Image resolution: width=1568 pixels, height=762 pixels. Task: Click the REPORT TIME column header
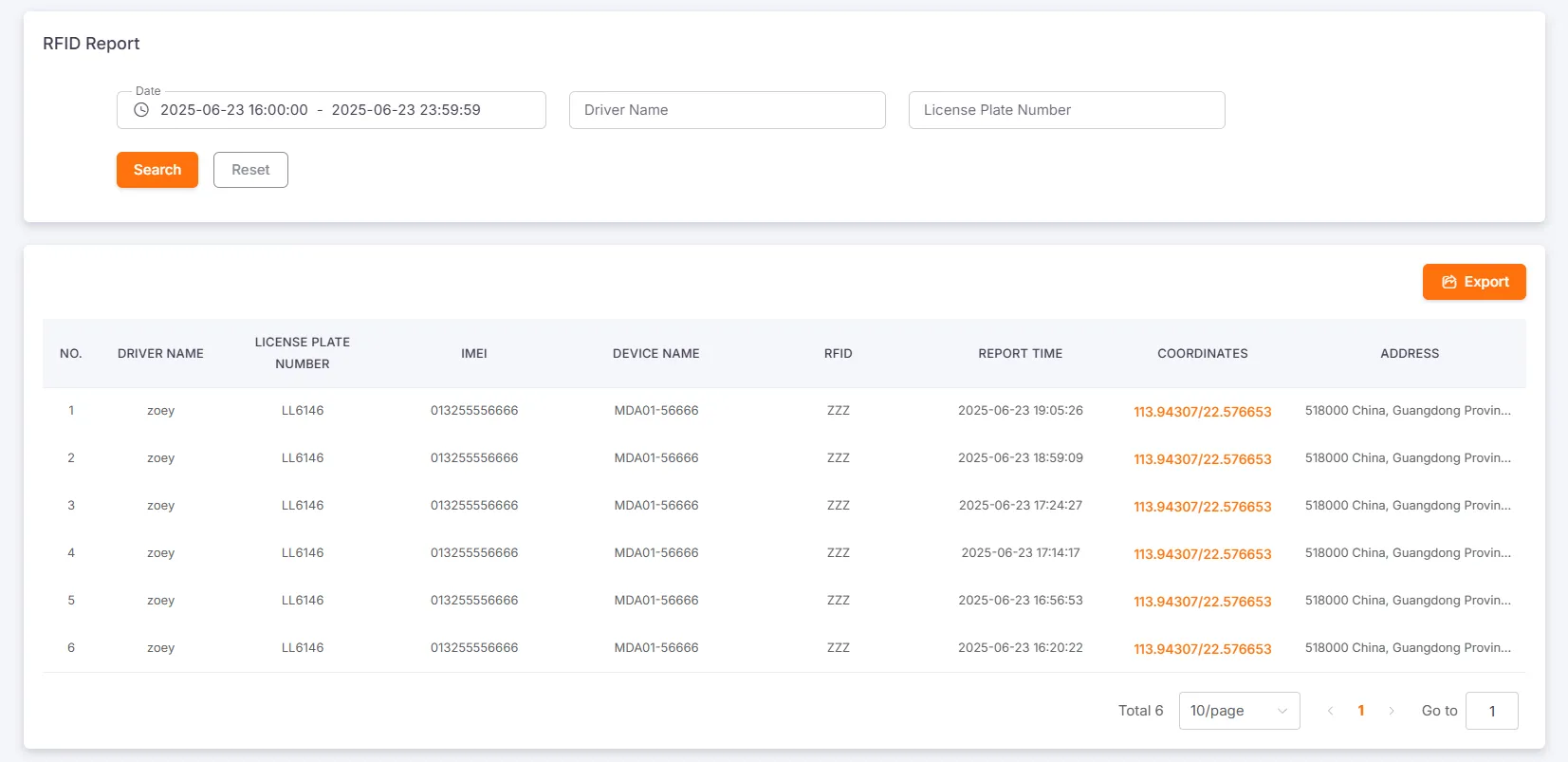1020,353
